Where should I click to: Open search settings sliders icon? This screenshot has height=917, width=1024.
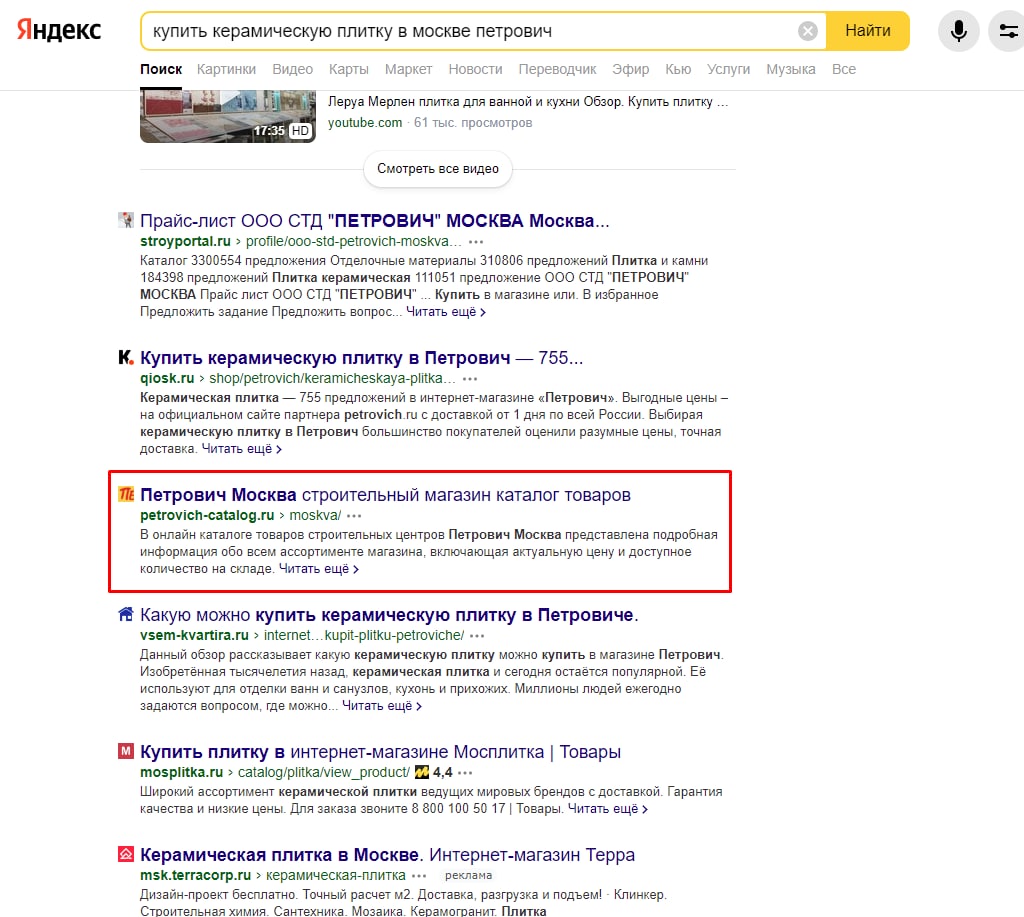click(1008, 31)
